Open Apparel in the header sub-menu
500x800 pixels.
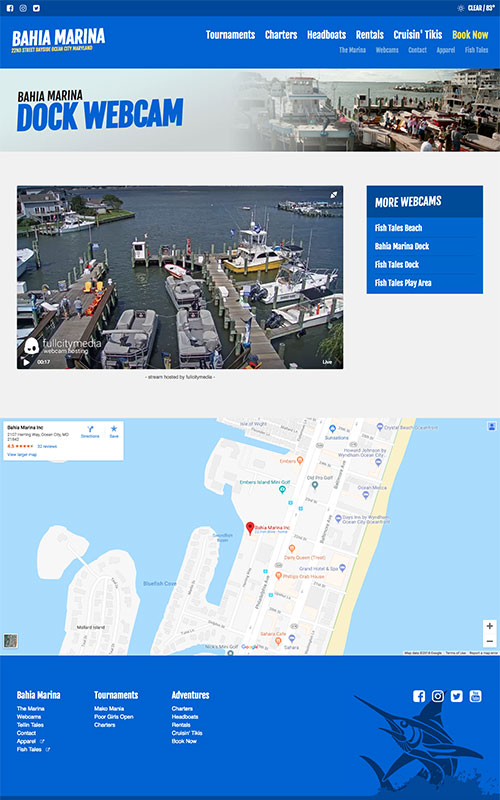446,50
